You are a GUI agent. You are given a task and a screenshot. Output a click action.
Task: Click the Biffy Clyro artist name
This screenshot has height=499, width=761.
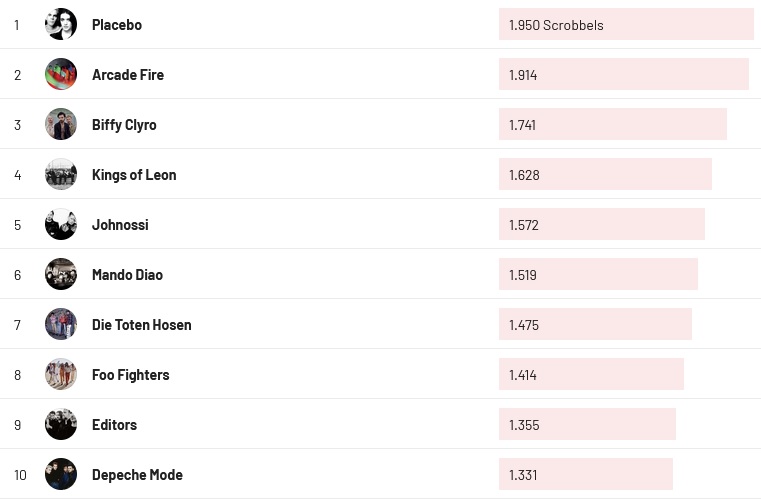click(x=124, y=125)
